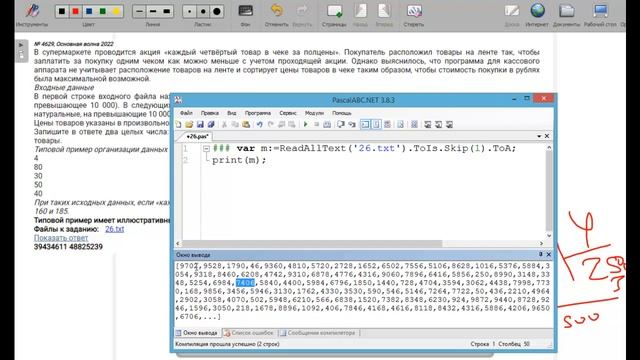Open the Файл menu in PascalABC.NET
Viewport: 640px width, 360px height.
186,113
